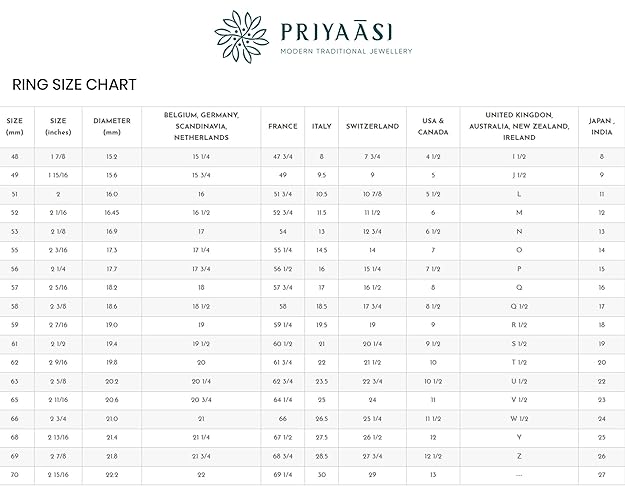Select the United Kingdom, Australia header
The height and width of the screenshot is (488, 625).
pos(519,126)
